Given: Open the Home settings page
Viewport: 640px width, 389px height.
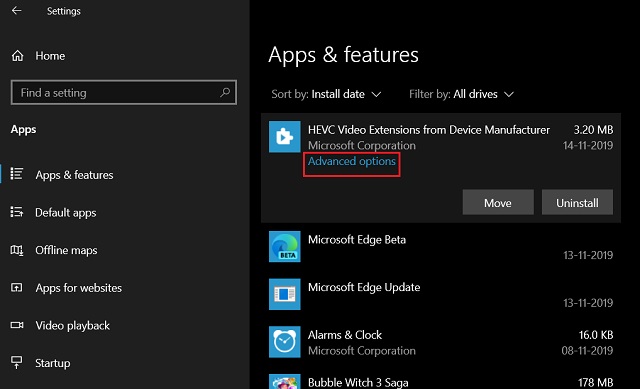Looking at the screenshot, I should pyautogui.click(x=50, y=56).
